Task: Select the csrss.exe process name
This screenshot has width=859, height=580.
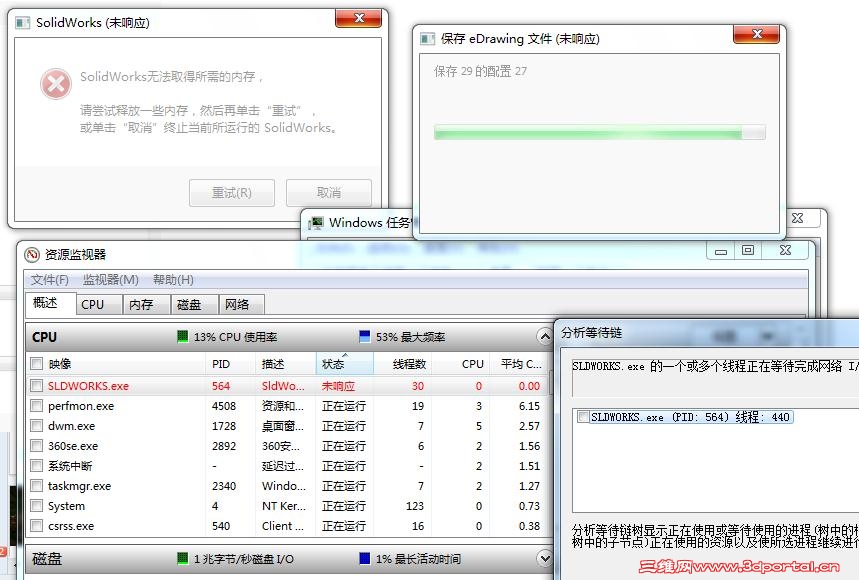Action: (x=71, y=526)
